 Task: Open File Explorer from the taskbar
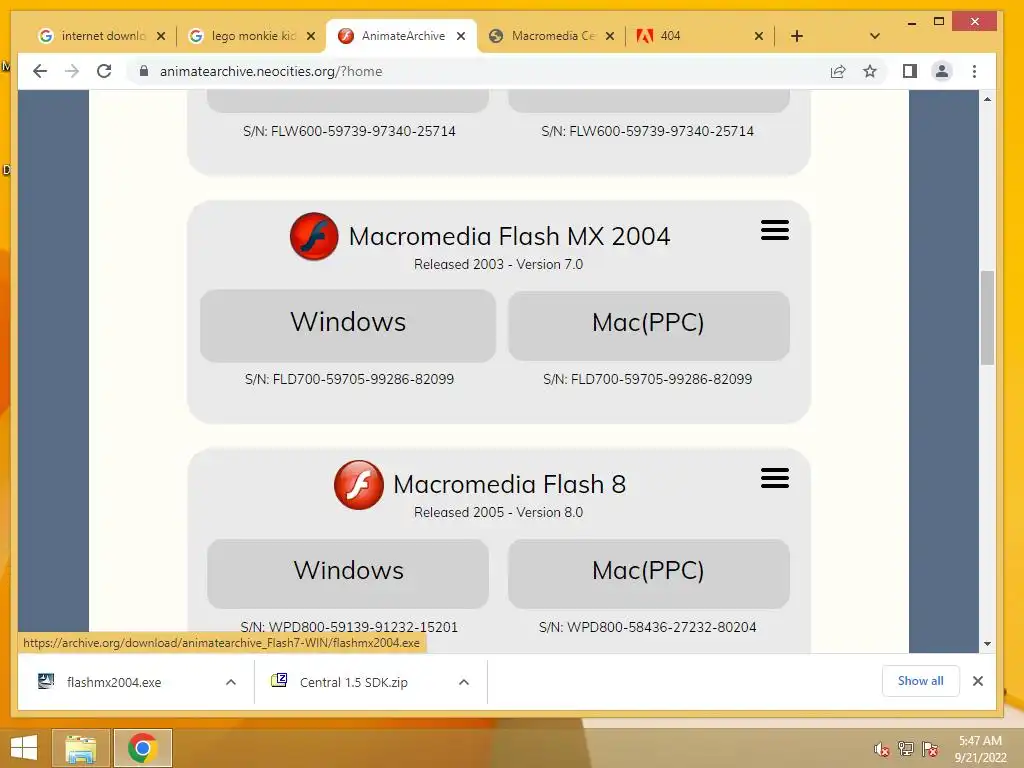(x=81, y=748)
